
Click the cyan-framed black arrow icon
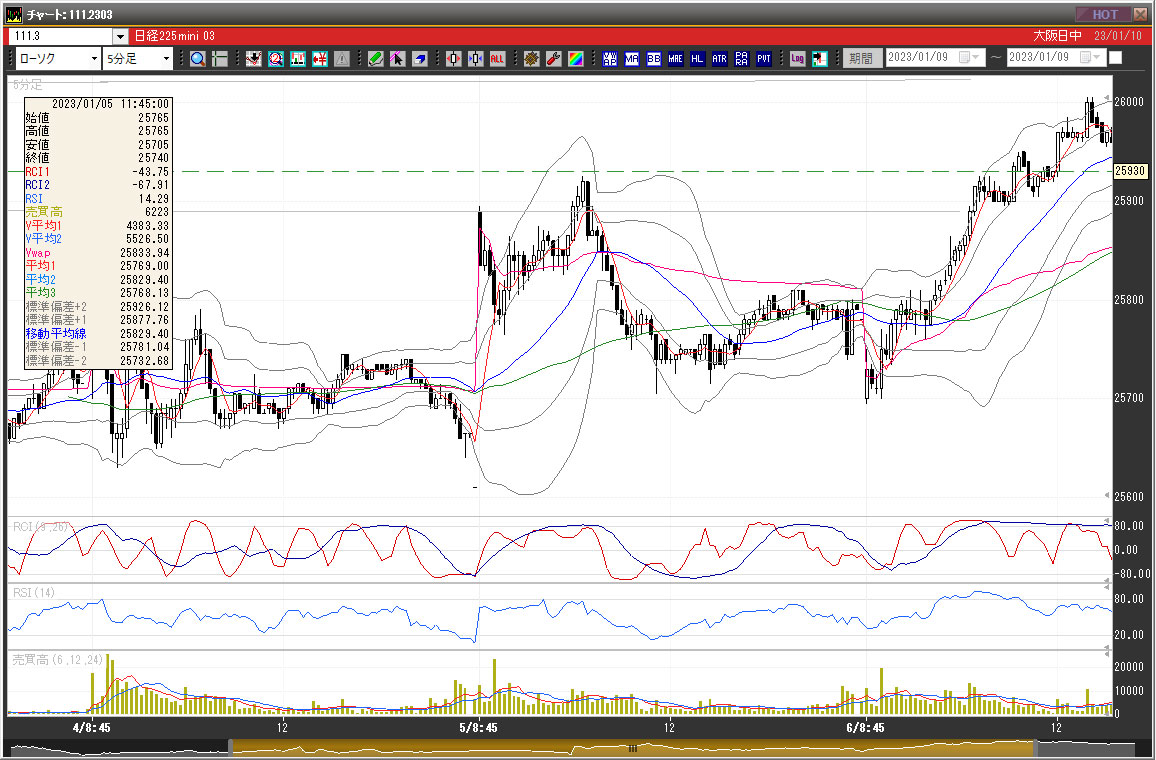[820, 59]
